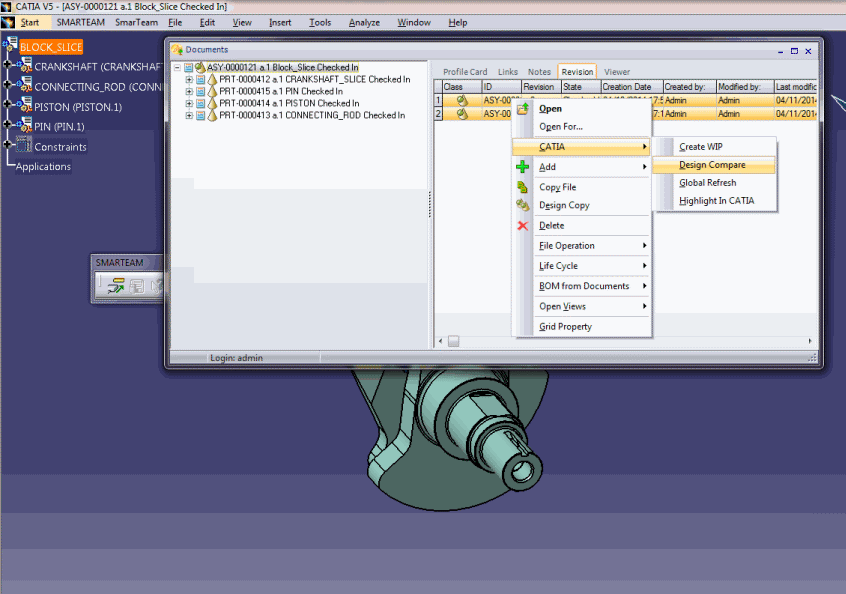The height and width of the screenshot is (594, 846).
Task: Click the class icon in revision row 2
Action: coord(462,114)
